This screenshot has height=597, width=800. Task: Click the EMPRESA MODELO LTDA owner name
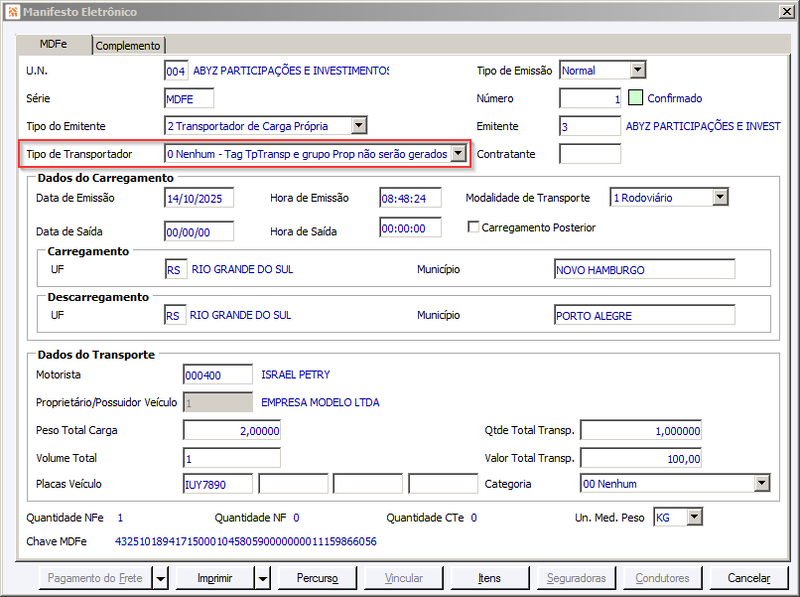pyautogui.click(x=320, y=402)
